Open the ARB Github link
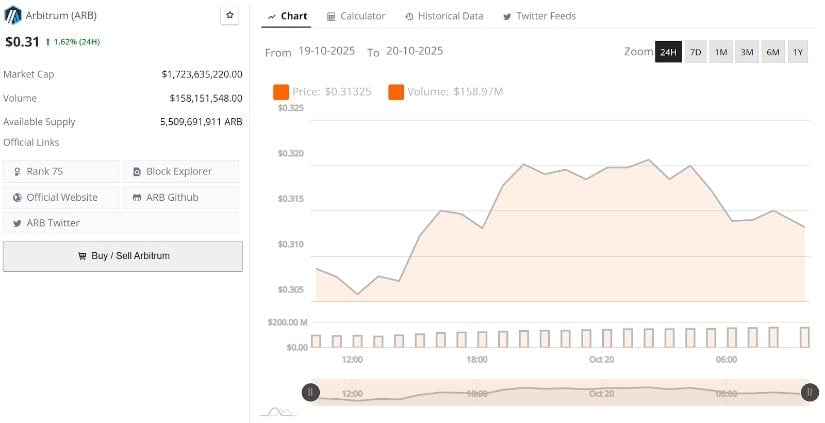 point(181,197)
